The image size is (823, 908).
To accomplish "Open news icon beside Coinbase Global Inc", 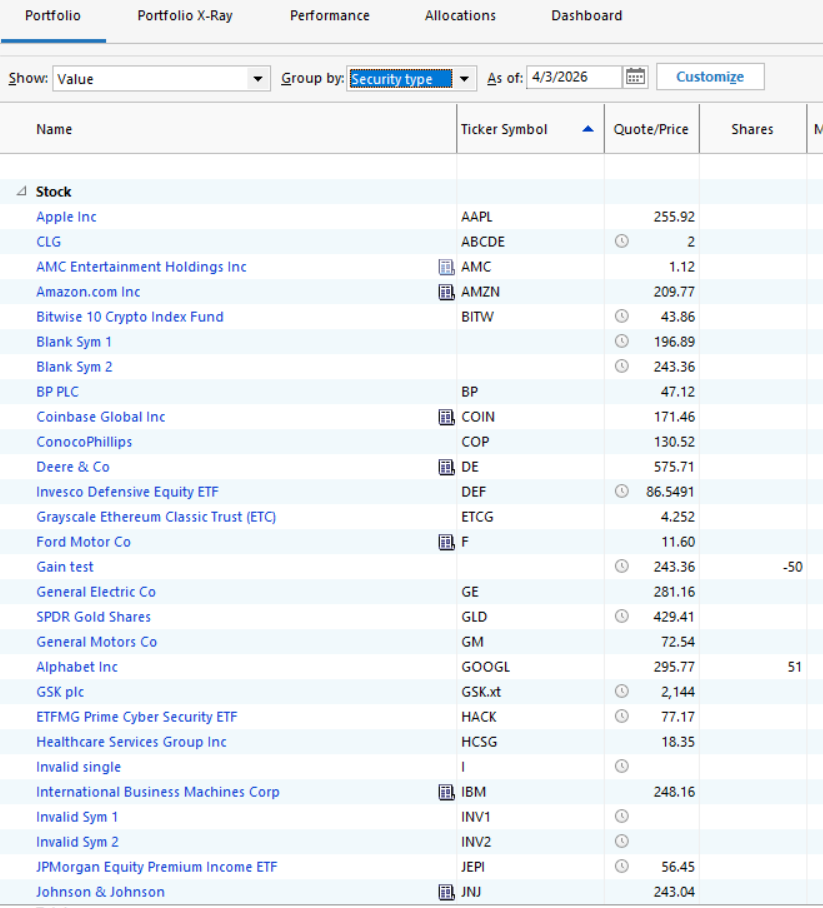I will pos(446,417).
